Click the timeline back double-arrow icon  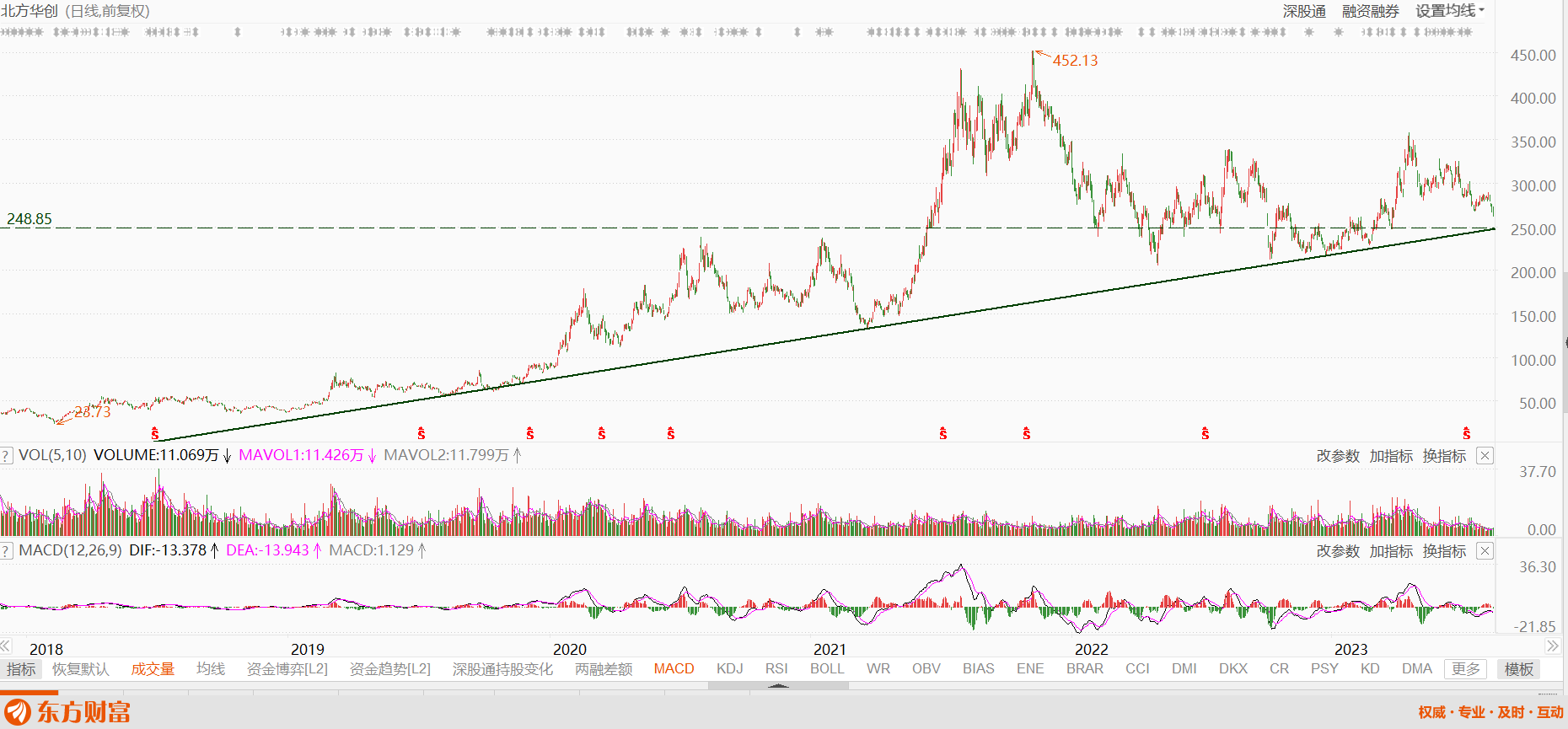(6, 646)
